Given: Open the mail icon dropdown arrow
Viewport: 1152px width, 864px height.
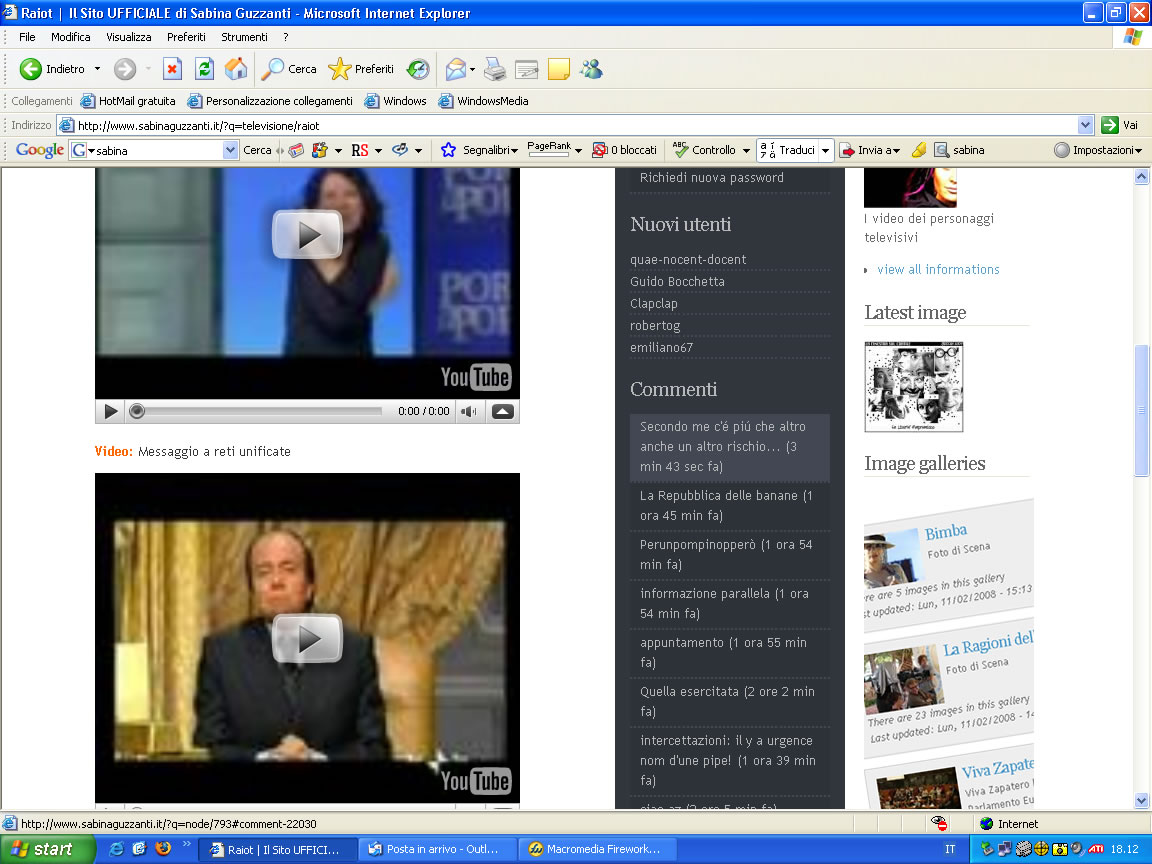Looking at the screenshot, I should [472, 70].
